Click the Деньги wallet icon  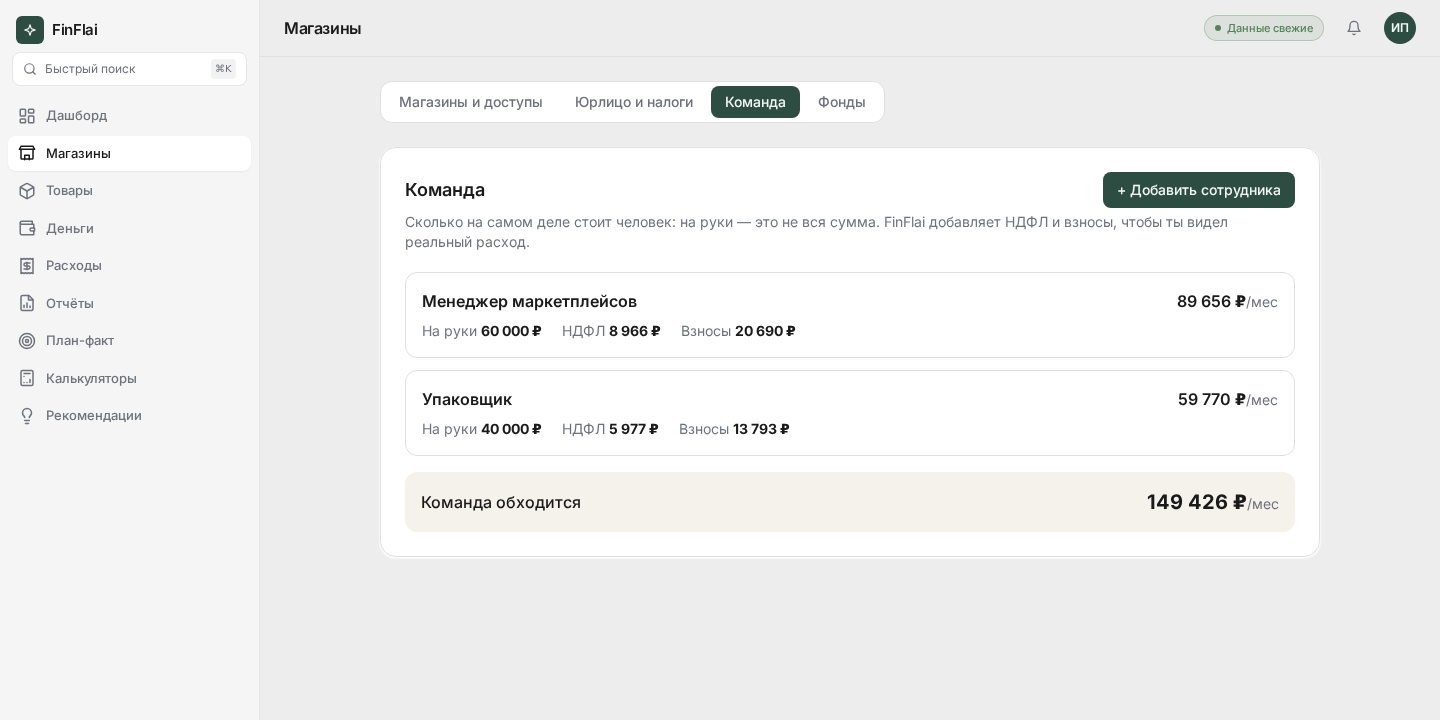27,228
